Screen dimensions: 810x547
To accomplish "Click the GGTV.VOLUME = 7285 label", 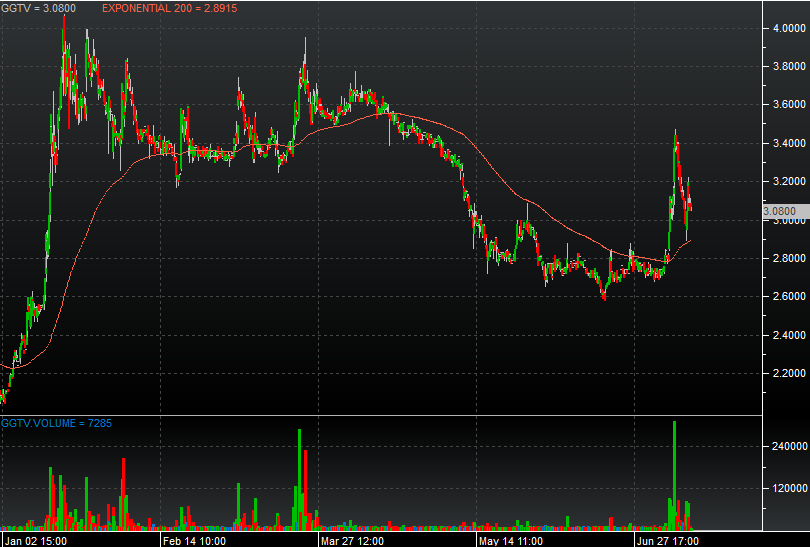I will 56,423.
